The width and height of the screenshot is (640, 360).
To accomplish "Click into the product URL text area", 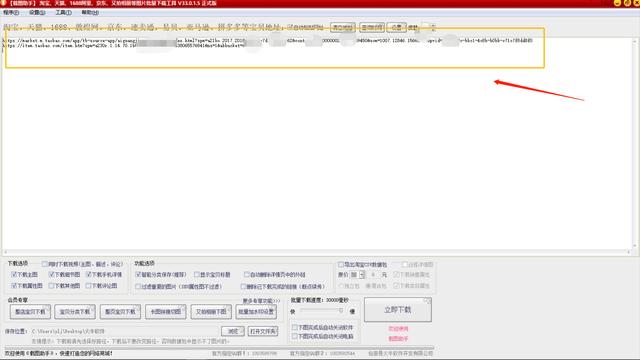I will [316, 143].
